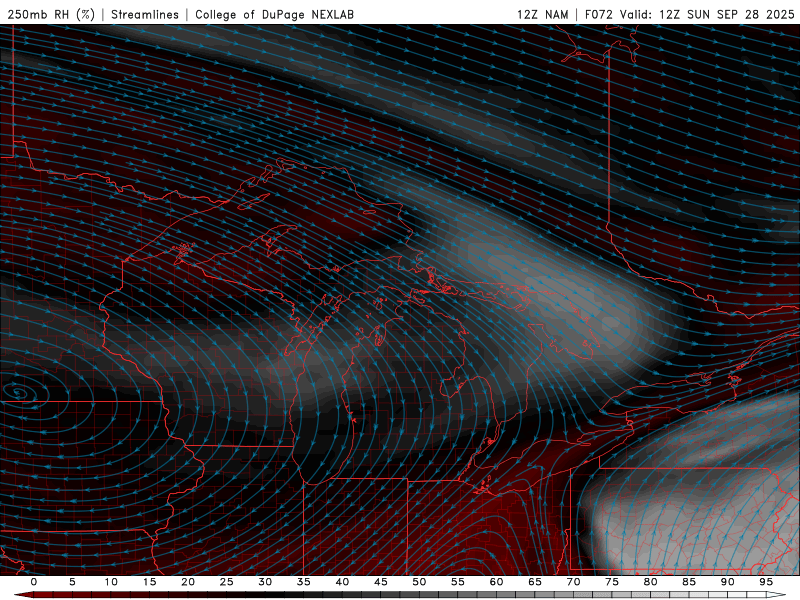Image resolution: width=800 pixels, height=600 pixels.
Task: Click 'College of DuPage NEXLAB' text
Action: click(x=274, y=14)
